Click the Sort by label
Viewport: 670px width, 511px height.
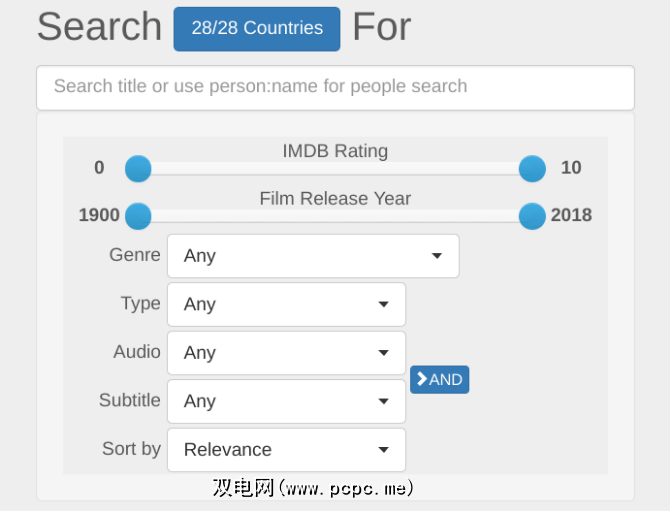click(131, 449)
